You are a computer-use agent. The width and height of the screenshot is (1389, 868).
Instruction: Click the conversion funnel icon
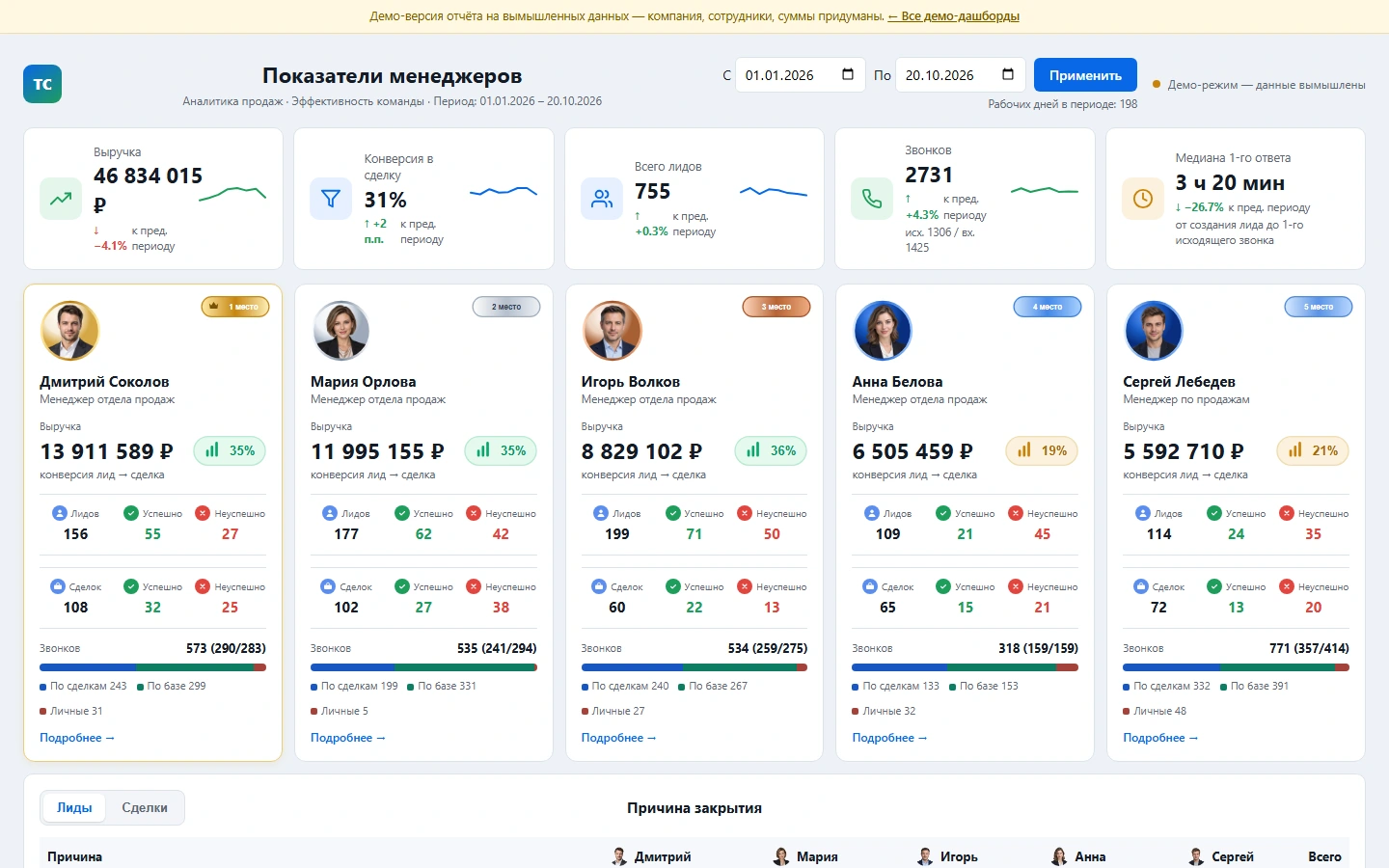(x=331, y=199)
